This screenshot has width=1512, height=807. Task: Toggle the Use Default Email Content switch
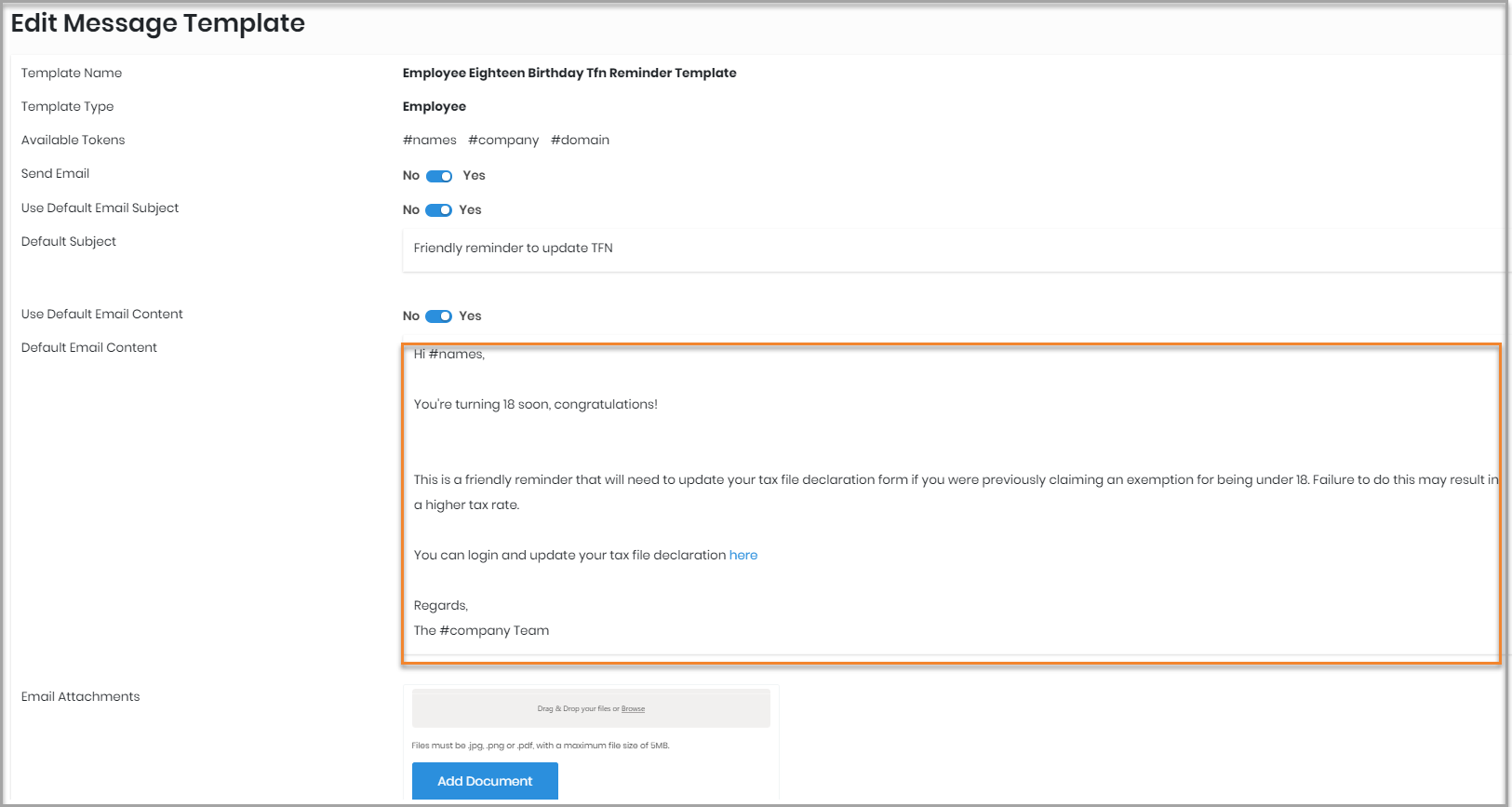(438, 316)
